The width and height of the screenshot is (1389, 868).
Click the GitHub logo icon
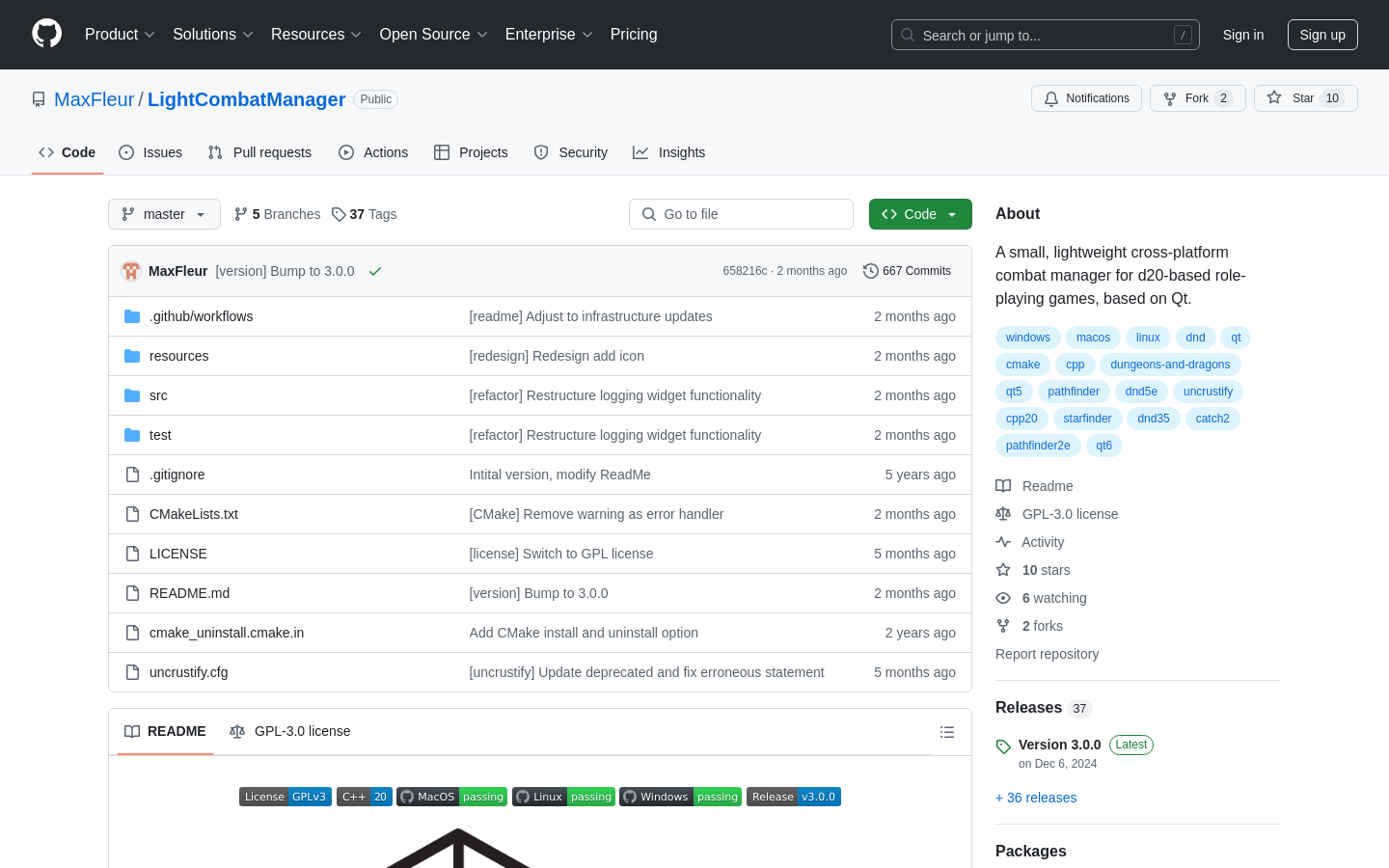point(46,34)
